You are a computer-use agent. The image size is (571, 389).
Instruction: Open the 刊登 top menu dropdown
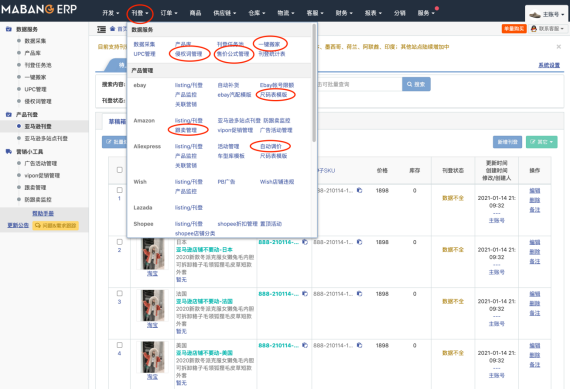(x=140, y=13)
